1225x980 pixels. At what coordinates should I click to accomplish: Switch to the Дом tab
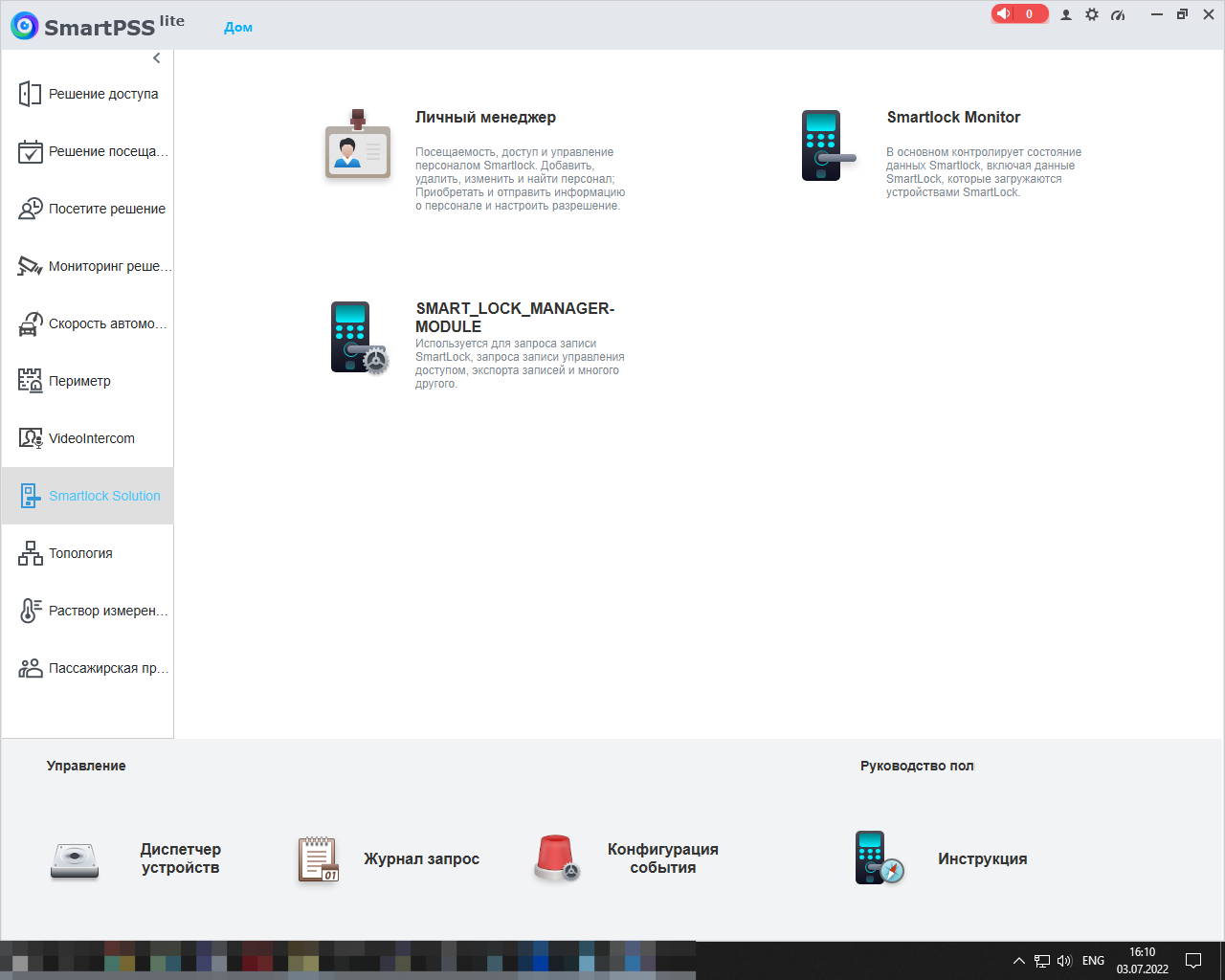(x=238, y=27)
